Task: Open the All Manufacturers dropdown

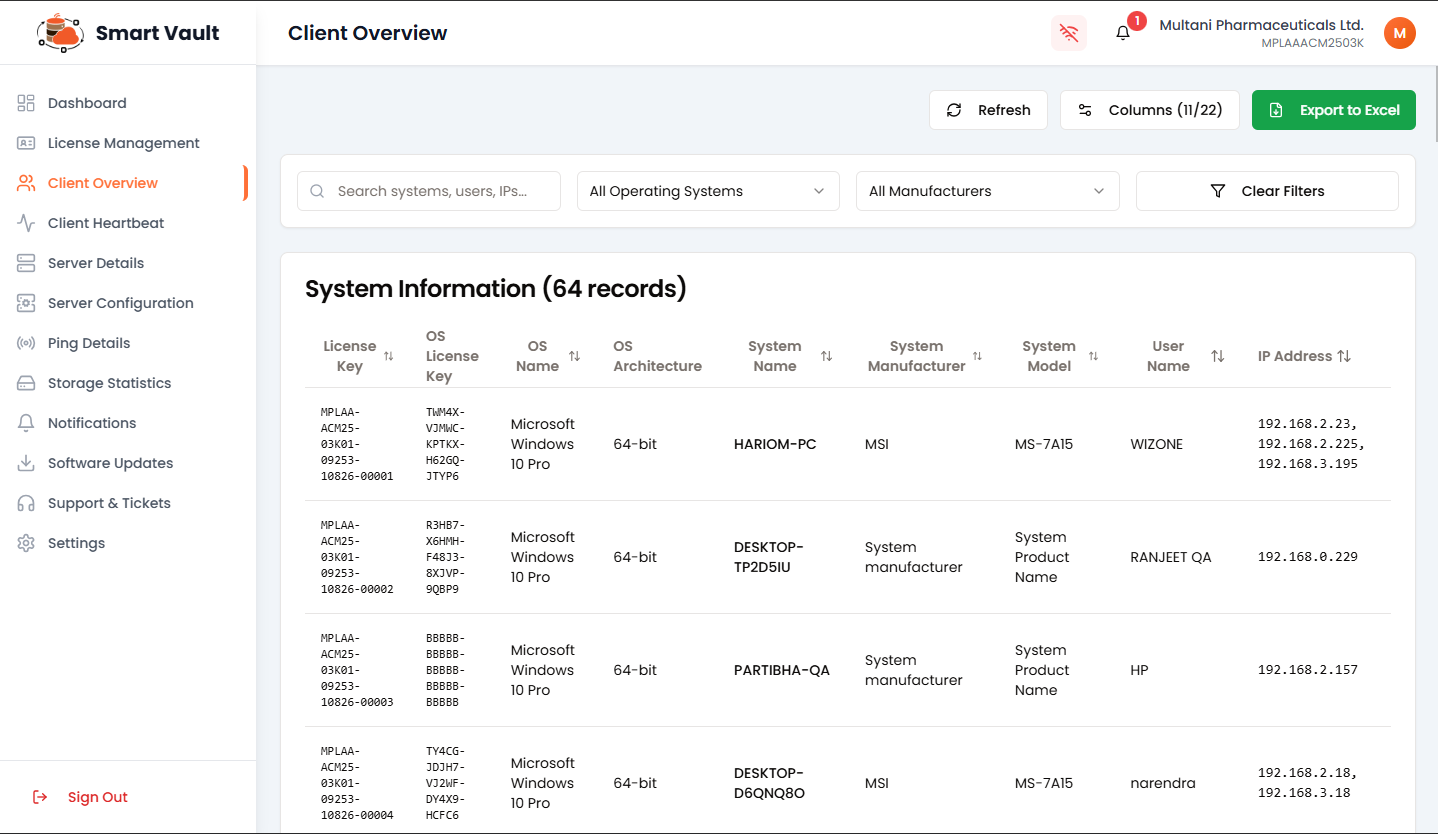Action: [987, 190]
